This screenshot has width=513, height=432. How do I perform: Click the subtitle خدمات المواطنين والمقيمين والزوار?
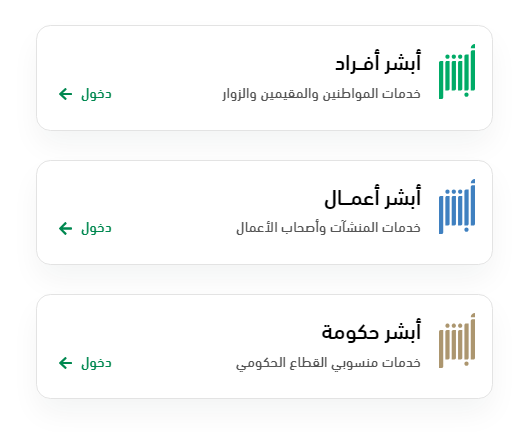point(322,94)
